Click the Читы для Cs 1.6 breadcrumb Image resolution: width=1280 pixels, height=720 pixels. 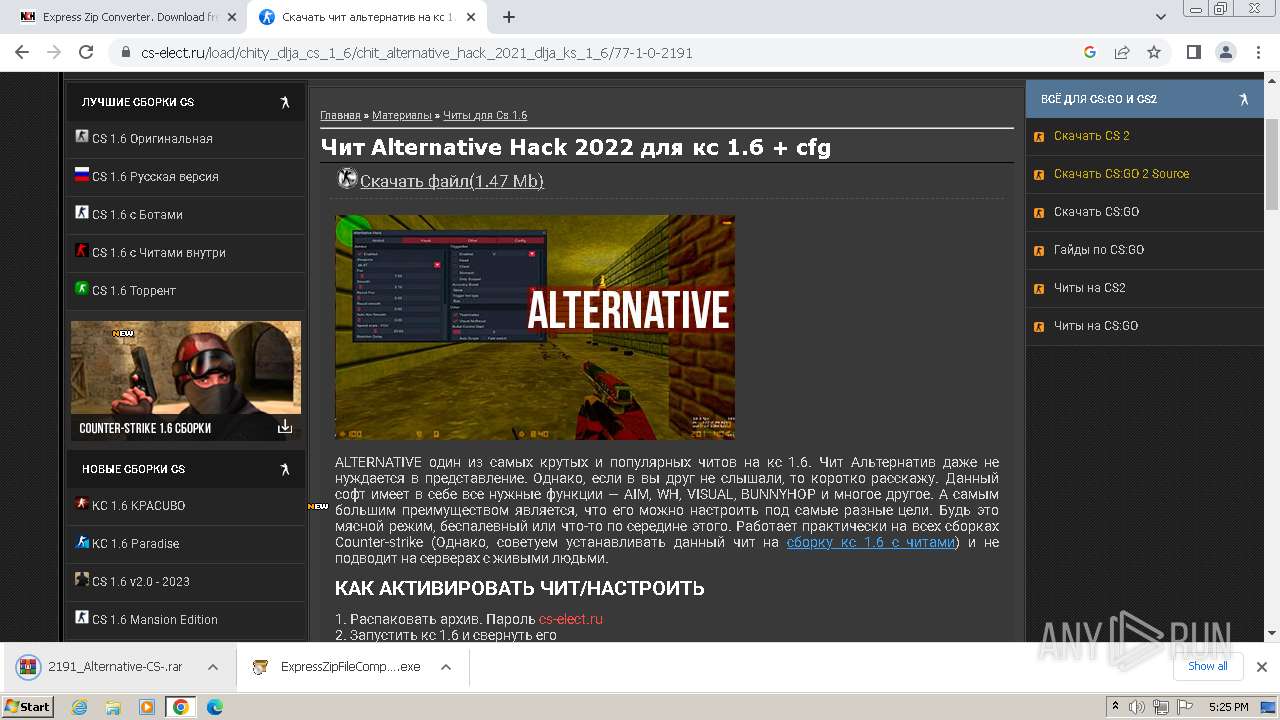(x=485, y=116)
